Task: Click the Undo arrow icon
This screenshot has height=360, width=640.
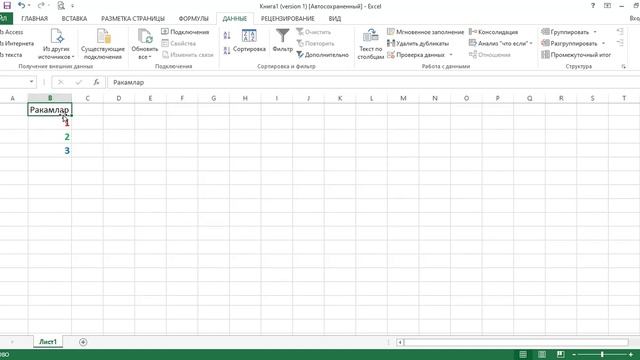Action: tap(22, 6)
